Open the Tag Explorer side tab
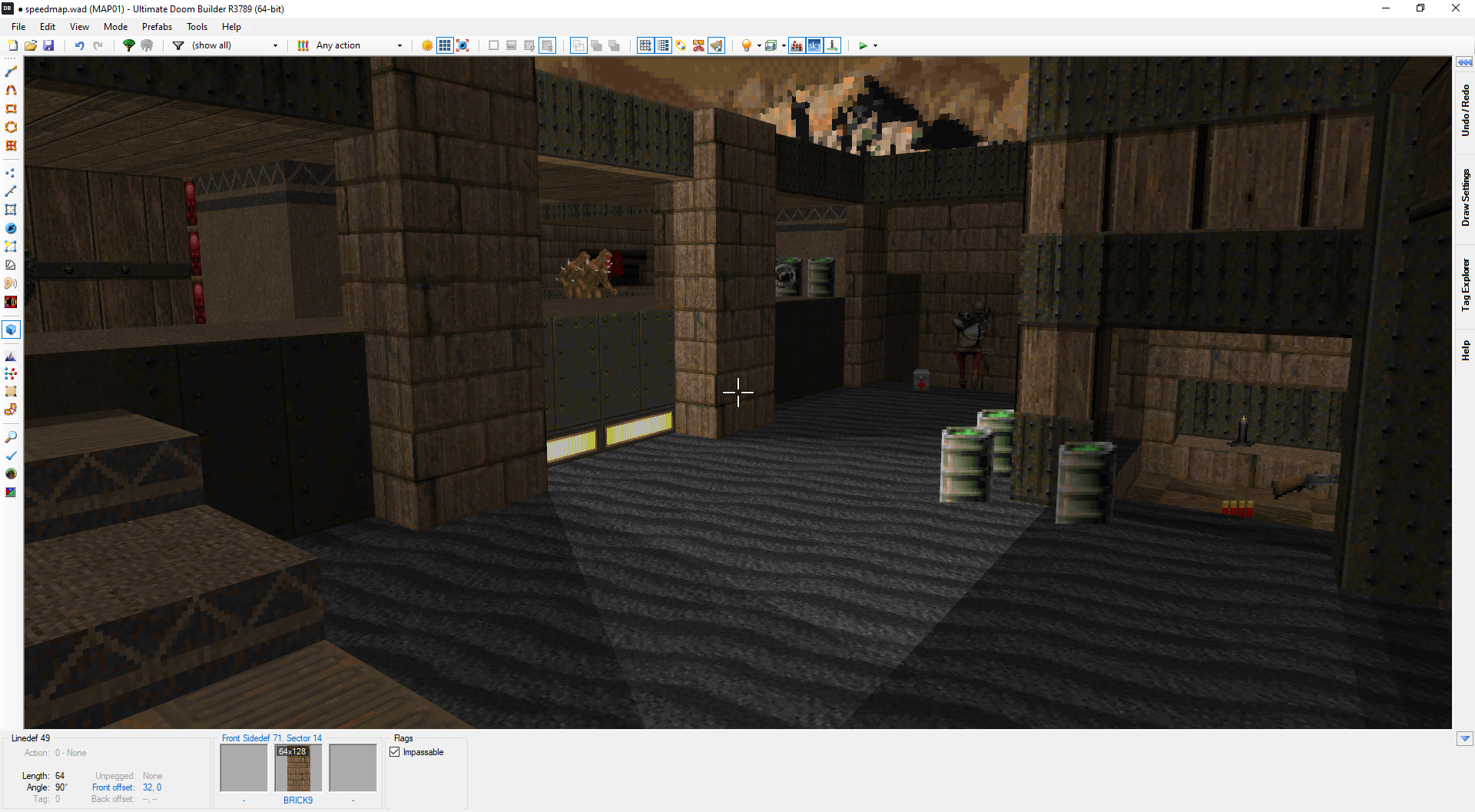Viewport: 1475px width, 812px height. (1465, 285)
